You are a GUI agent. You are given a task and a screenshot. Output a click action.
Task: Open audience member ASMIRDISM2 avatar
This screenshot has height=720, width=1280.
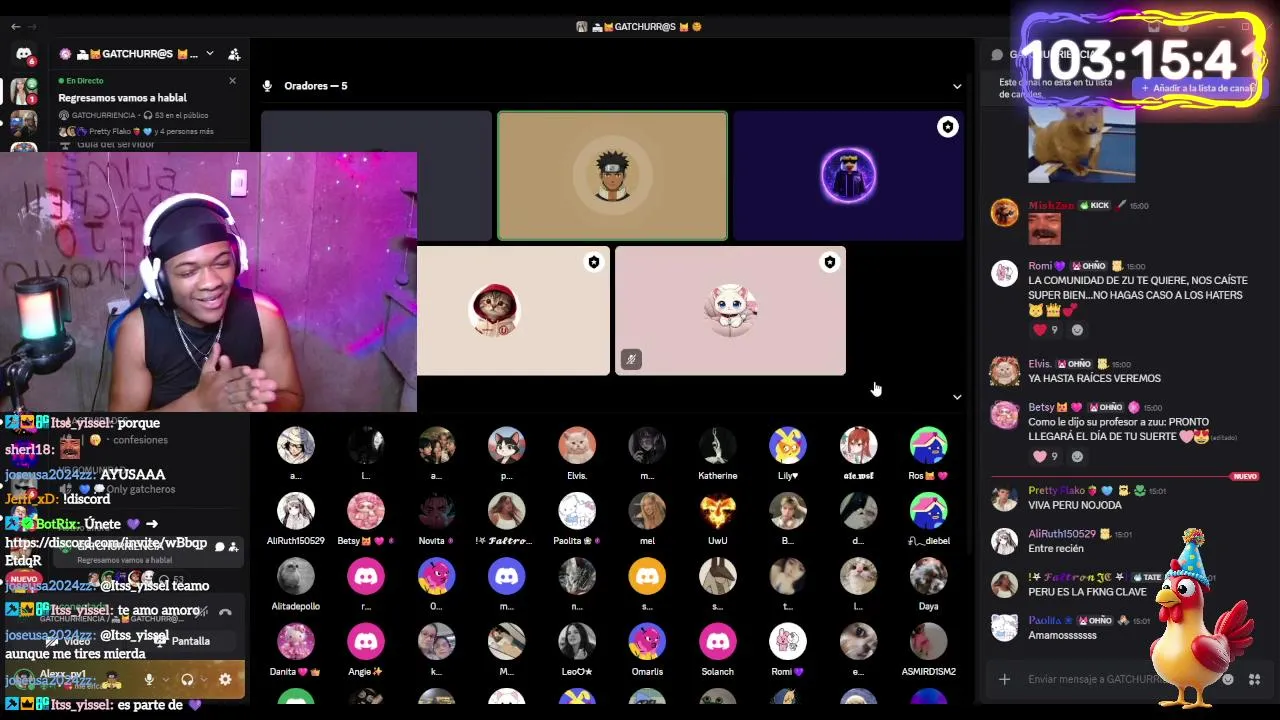click(x=928, y=642)
